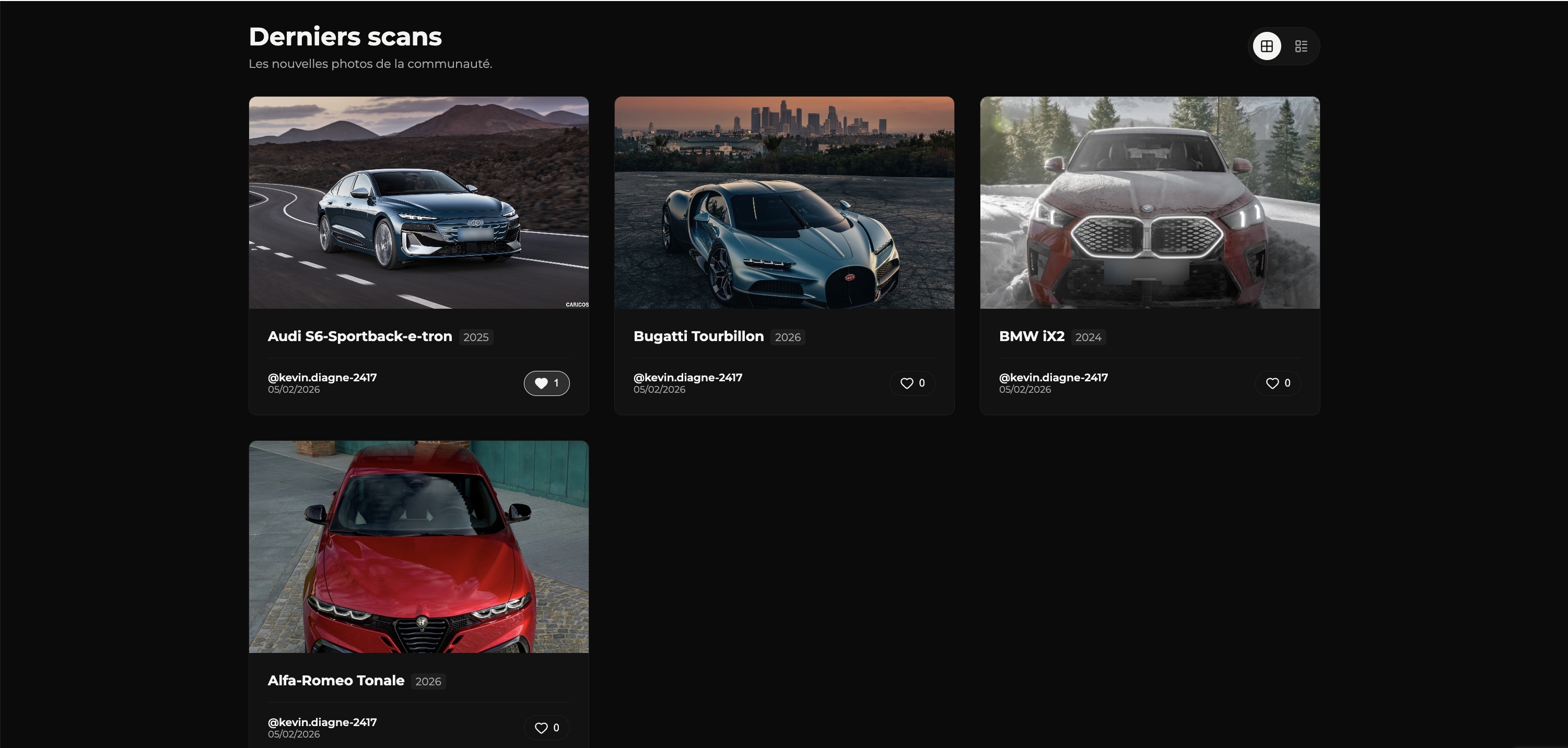Click the 'Derniers scans' heading
The width and height of the screenshot is (1568, 748).
pos(345,37)
